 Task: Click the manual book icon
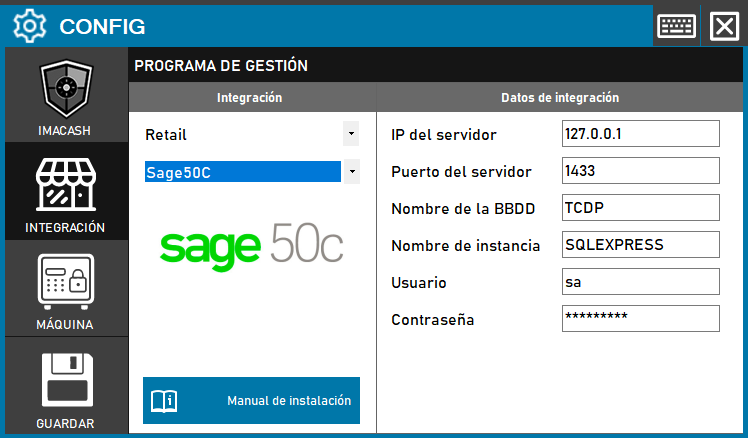tap(164, 401)
